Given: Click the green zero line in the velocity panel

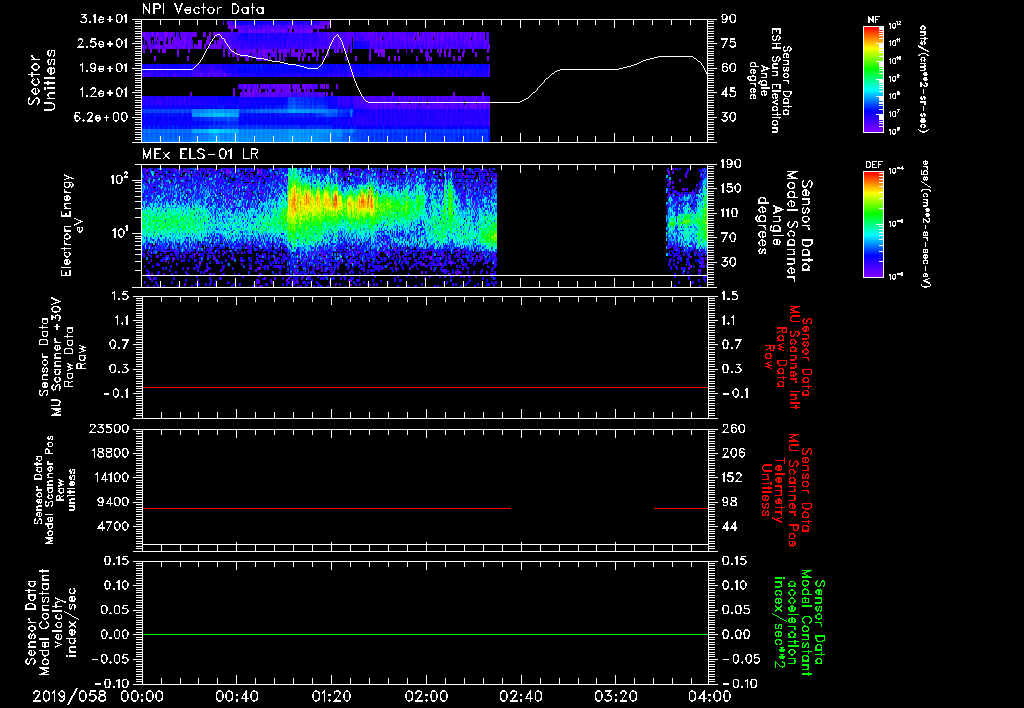Looking at the screenshot, I should [x=425, y=634].
